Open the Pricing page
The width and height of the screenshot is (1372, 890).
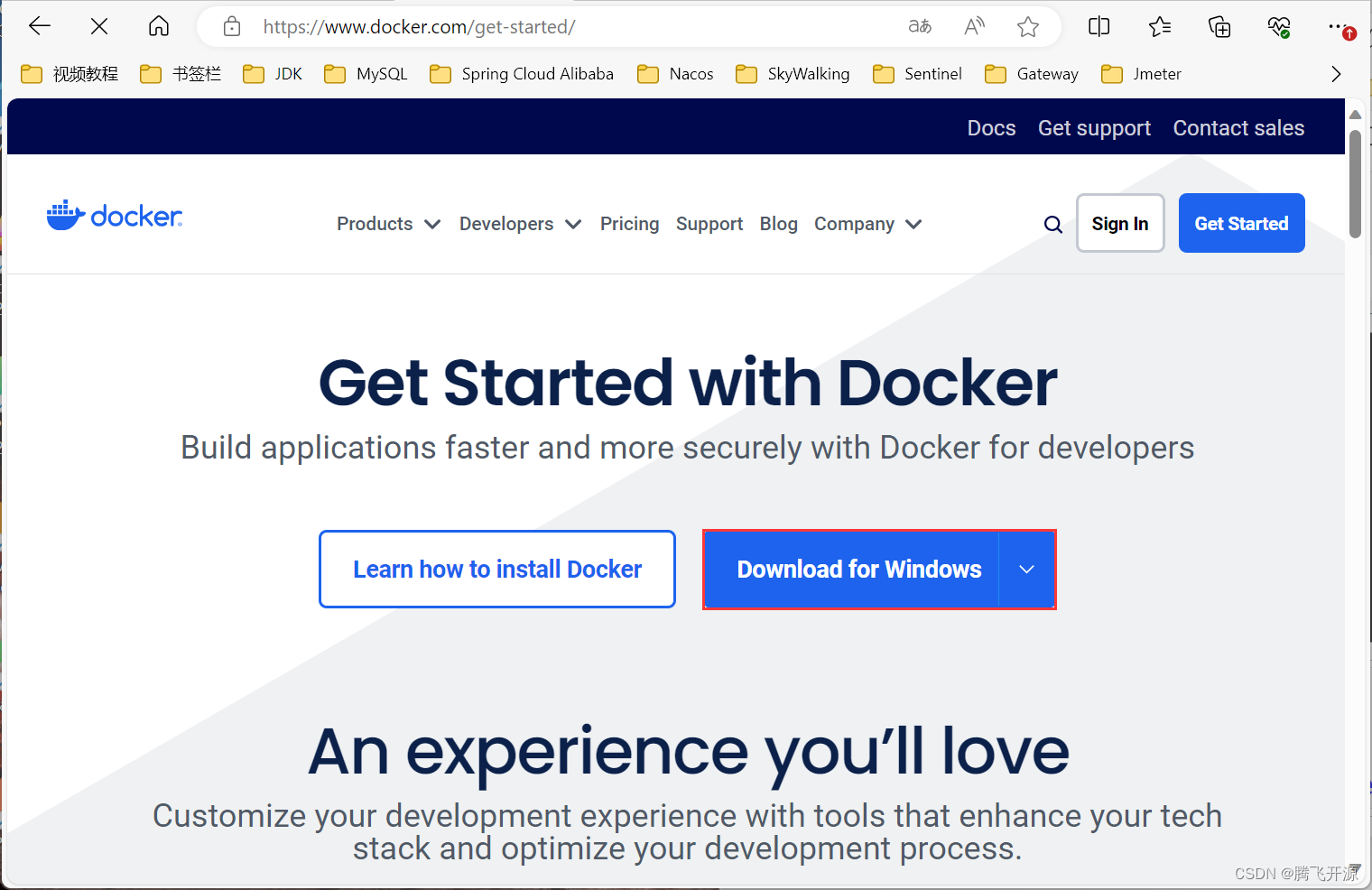pyautogui.click(x=630, y=224)
